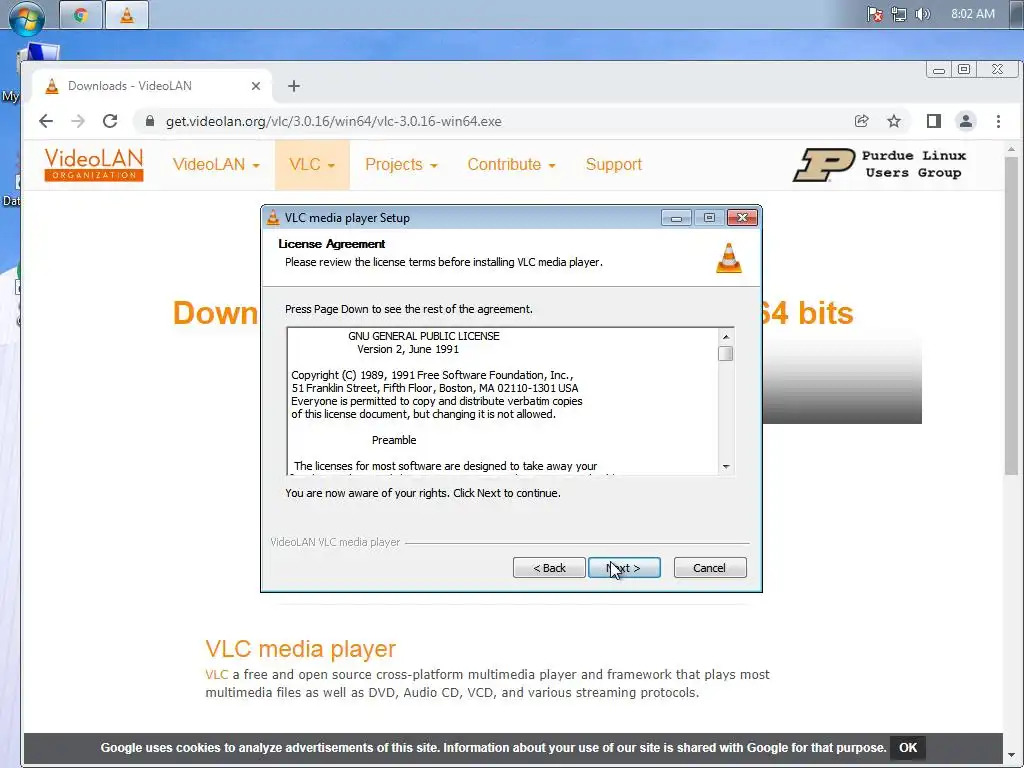Go back in Chrome
Image resolution: width=1024 pixels, height=768 pixels.
click(46, 121)
